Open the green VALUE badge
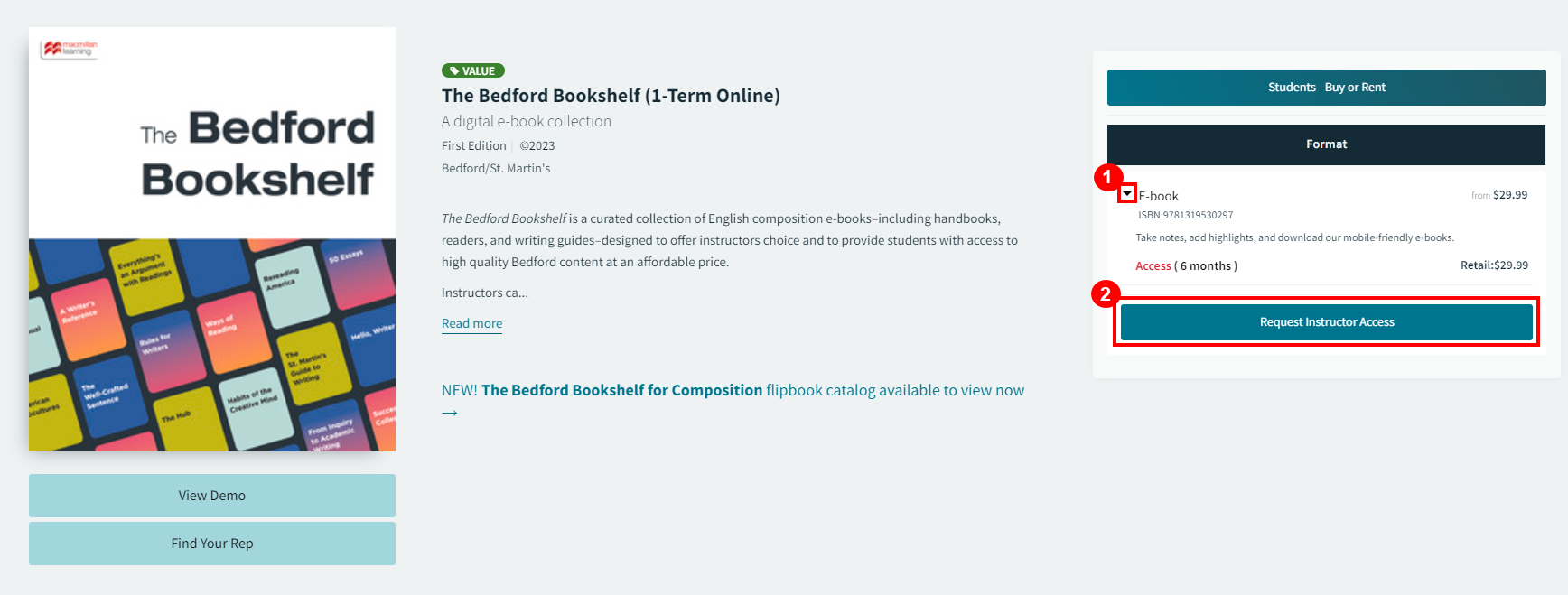Screen dimensions: 1568x595 click(x=472, y=70)
